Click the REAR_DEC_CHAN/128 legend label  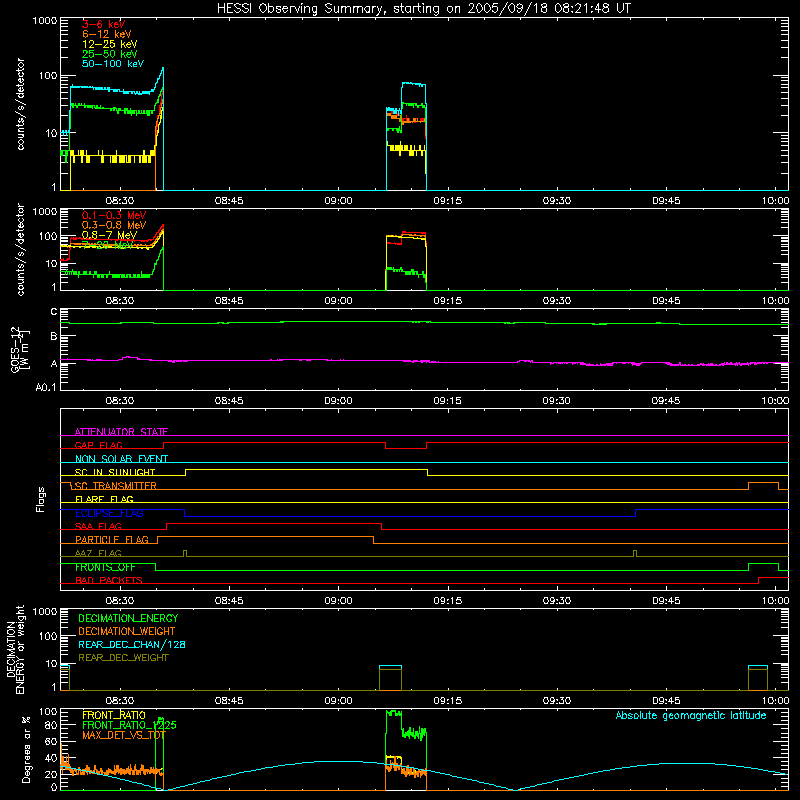coord(132,644)
